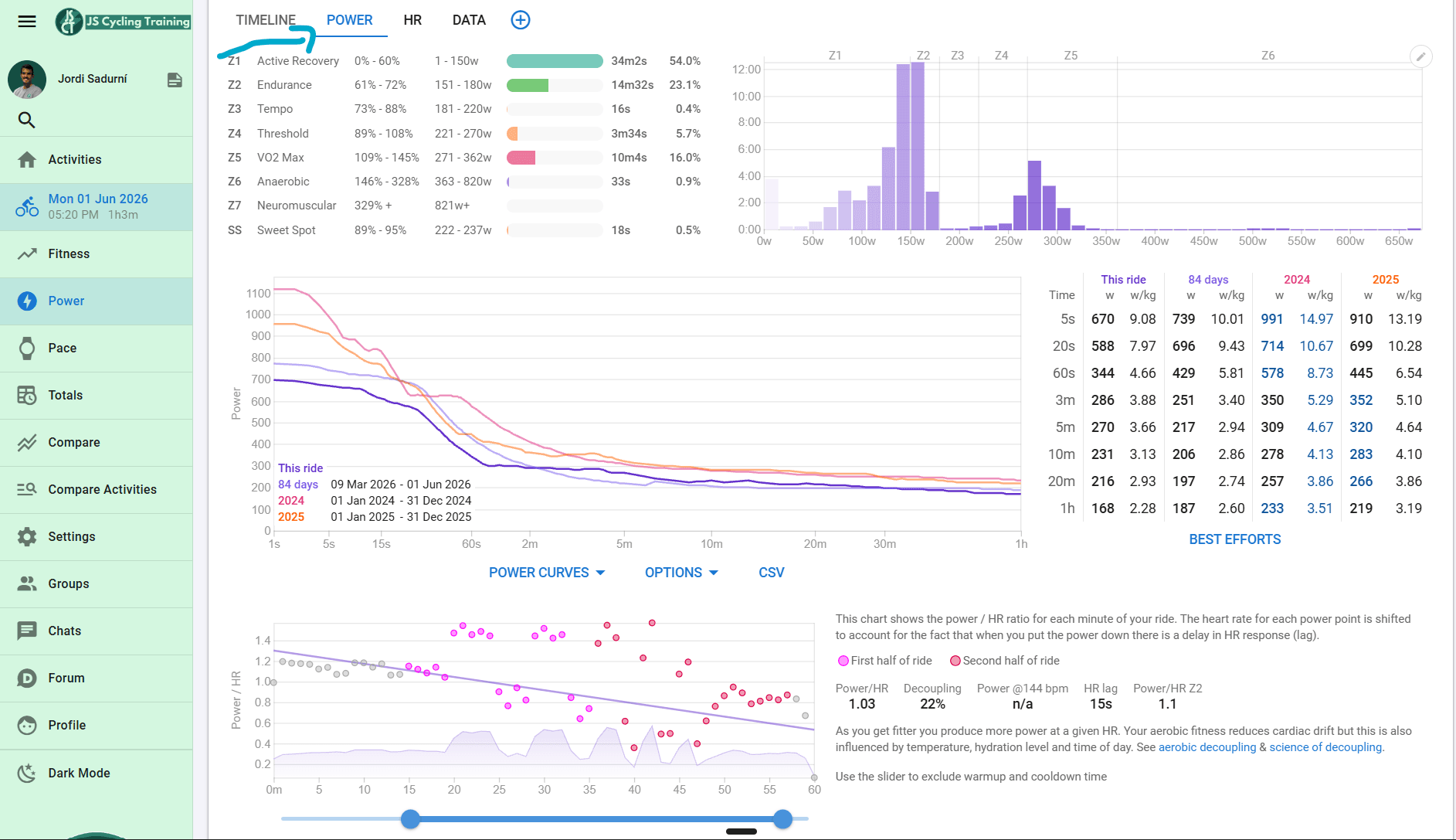
Task: Open the Profile face icon
Action: click(x=27, y=725)
